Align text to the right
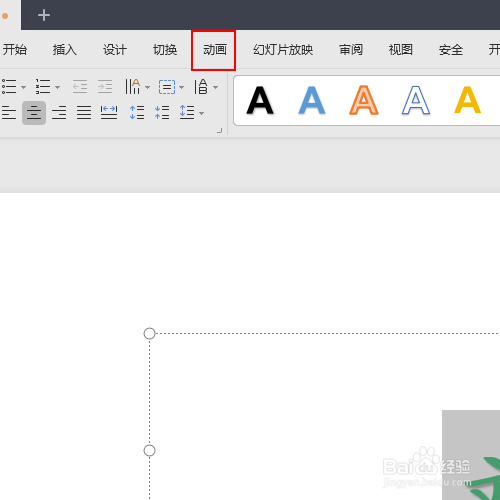 (x=59, y=113)
